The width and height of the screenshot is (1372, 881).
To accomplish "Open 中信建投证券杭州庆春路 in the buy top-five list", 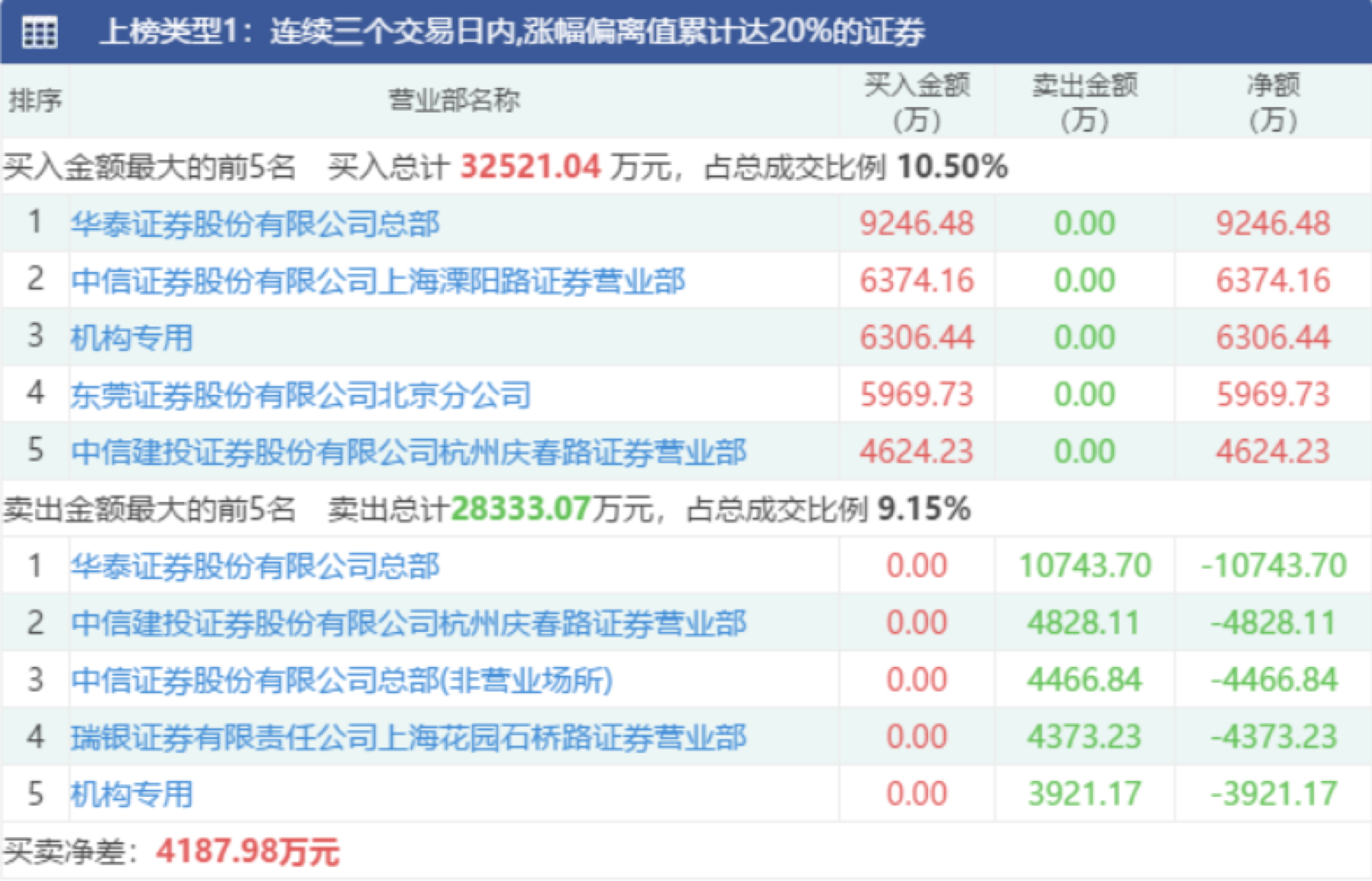I will click(408, 452).
